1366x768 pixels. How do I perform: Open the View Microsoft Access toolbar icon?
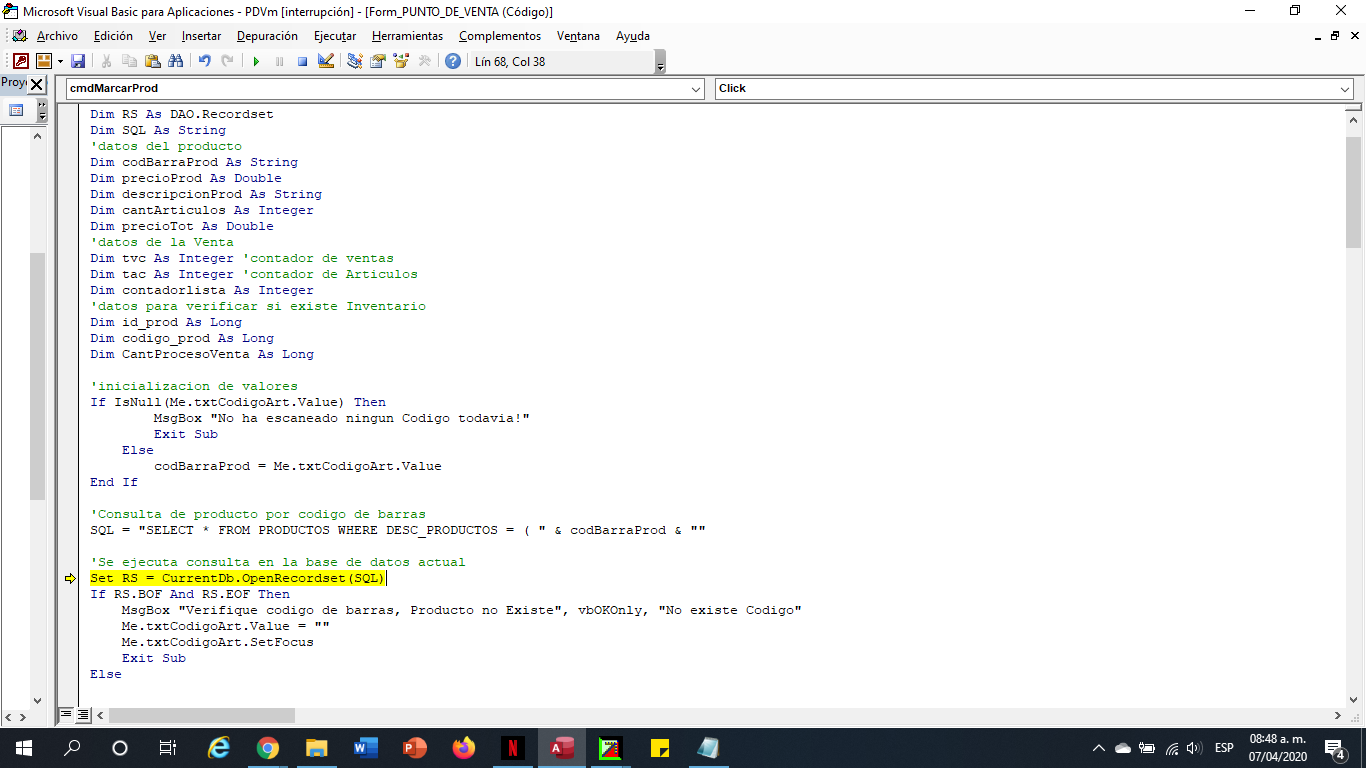[x=20, y=61]
